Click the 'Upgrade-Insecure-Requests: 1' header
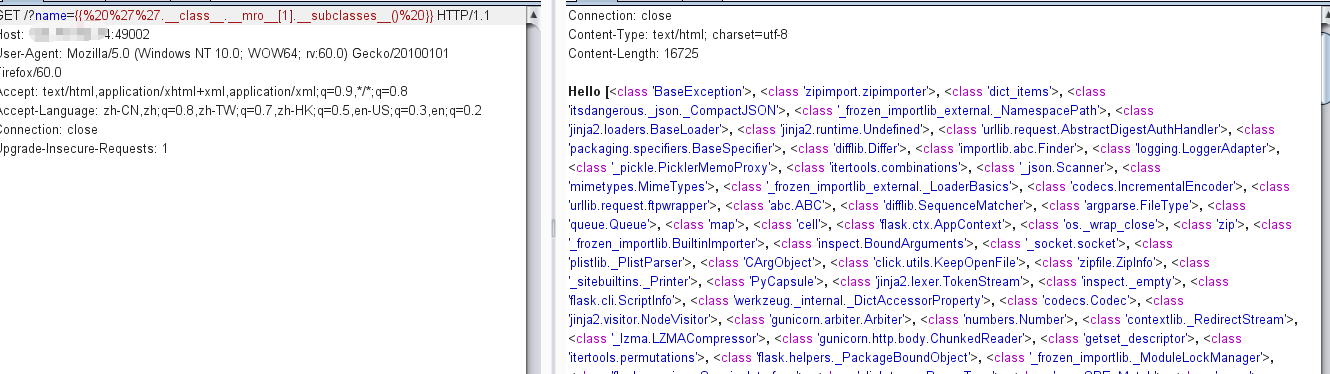This screenshot has width=1330, height=374. click(84, 148)
